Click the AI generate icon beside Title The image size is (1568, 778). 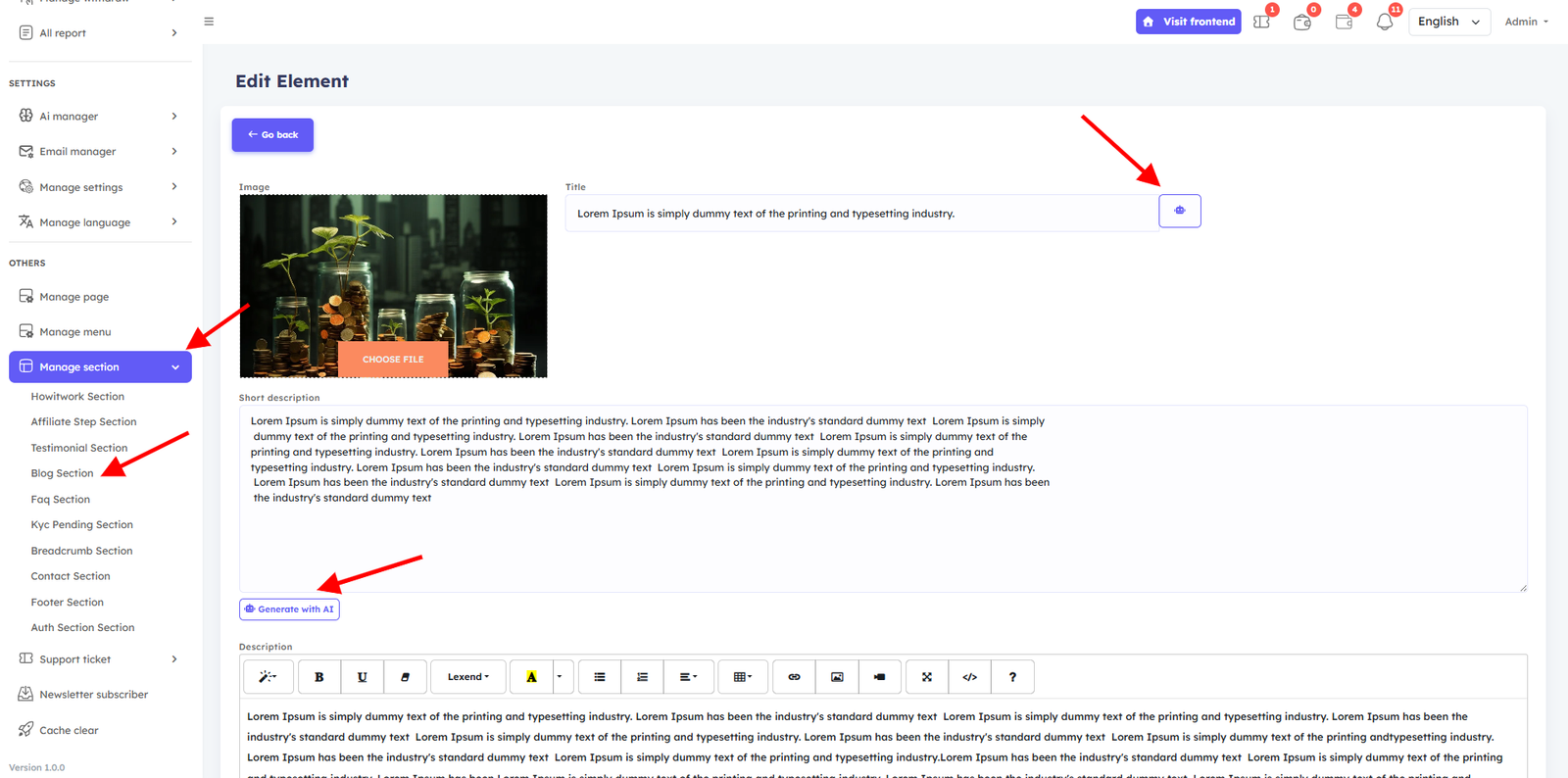click(1179, 211)
